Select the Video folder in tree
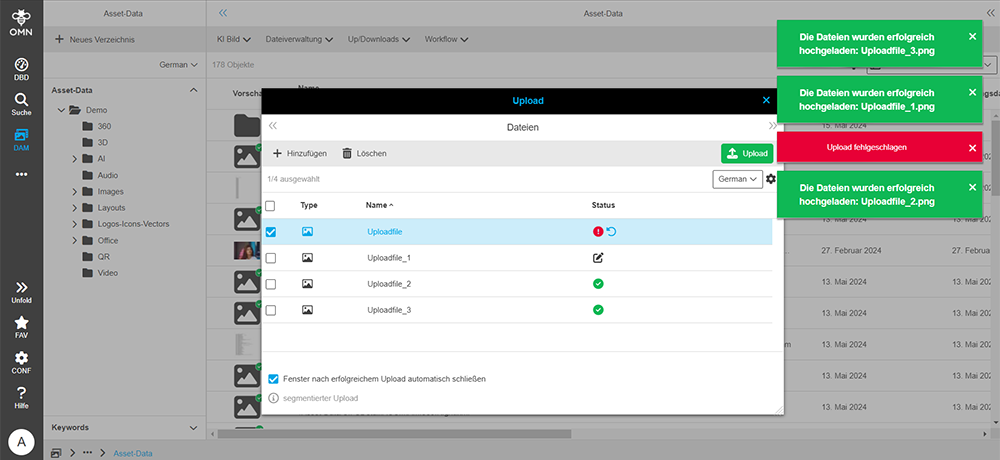The height and width of the screenshot is (460, 1000). (108, 273)
